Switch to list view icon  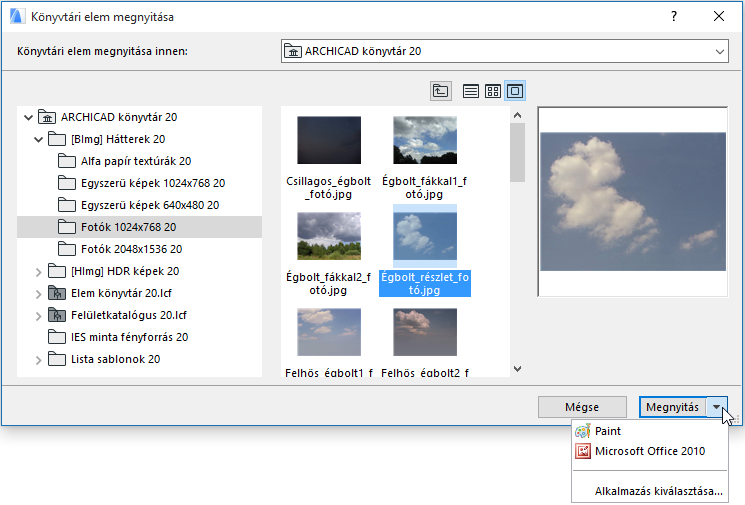click(470, 91)
